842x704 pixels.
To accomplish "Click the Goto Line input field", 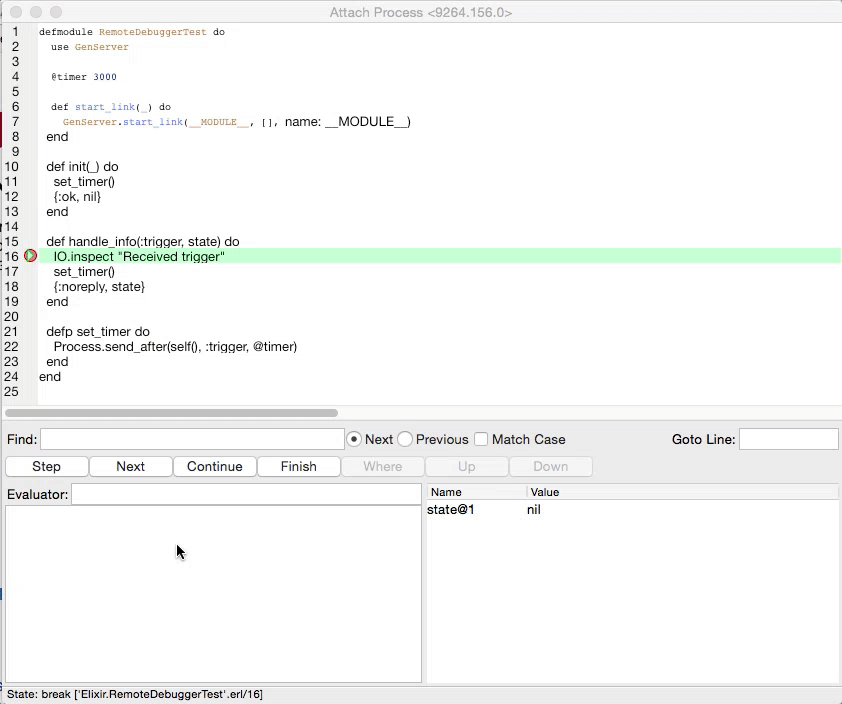I will click(789, 439).
